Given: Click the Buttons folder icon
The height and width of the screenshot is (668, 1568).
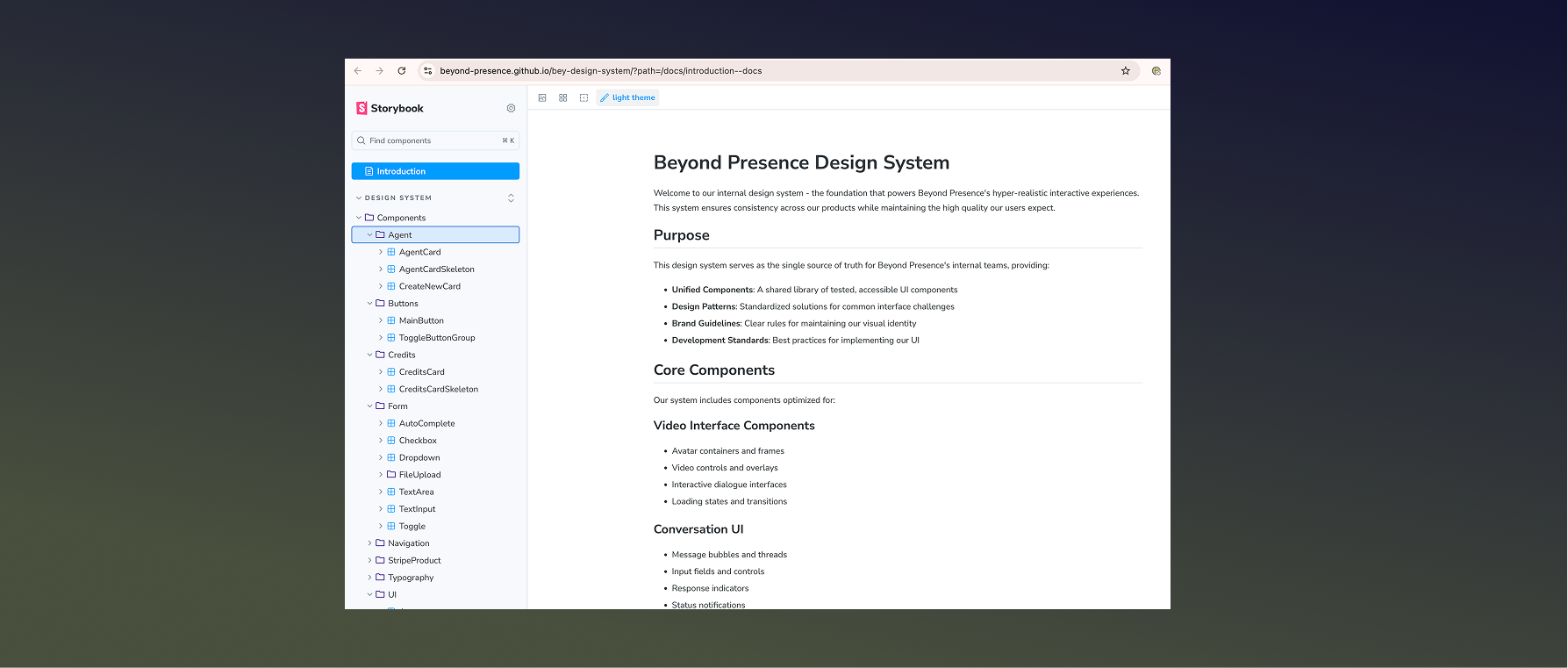Looking at the screenshot, I should point(381,304).
